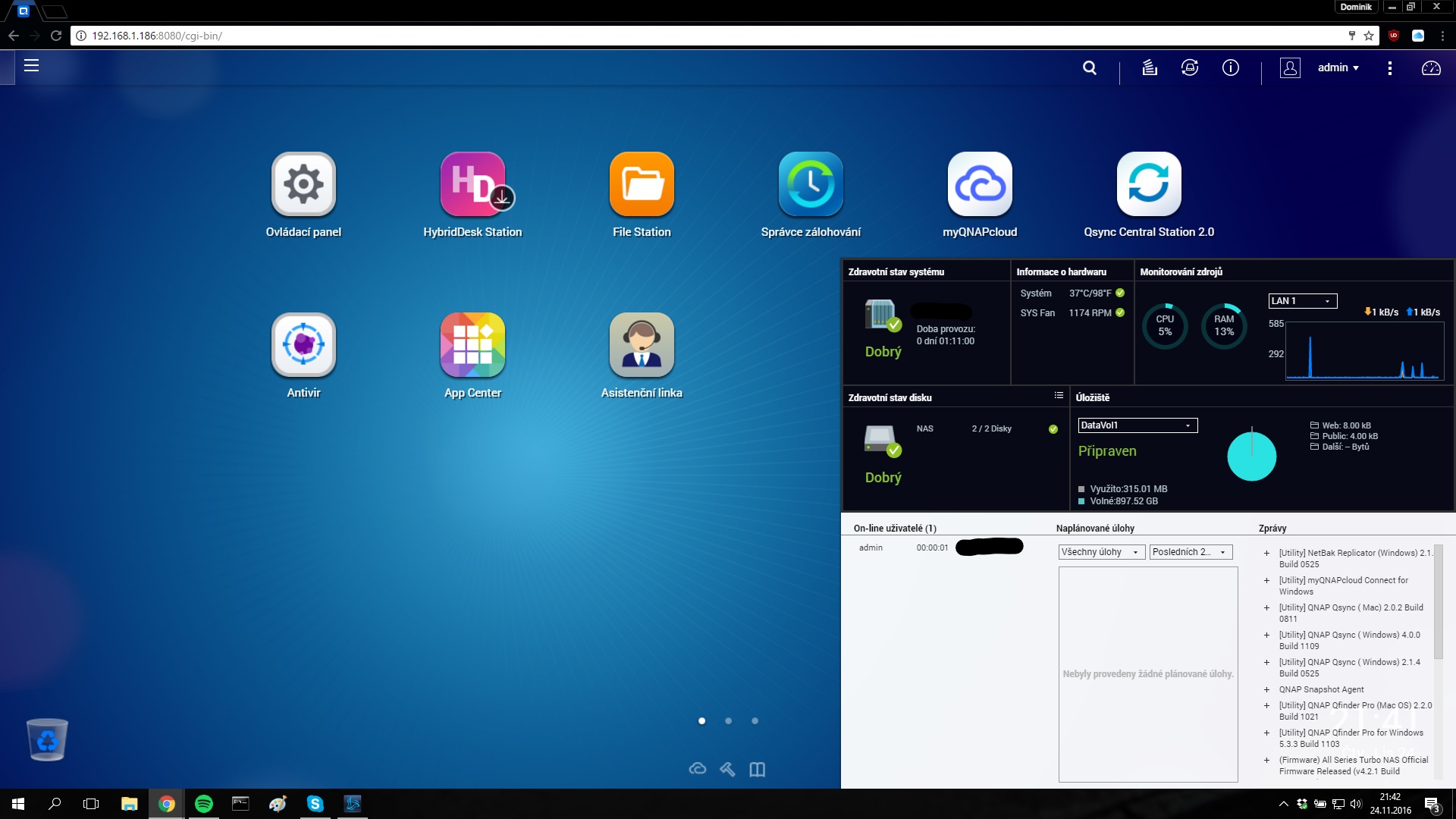Open background tasks icon in top bar
The height and width of the screenshot is (819, 1456).
coord(1150,68)
